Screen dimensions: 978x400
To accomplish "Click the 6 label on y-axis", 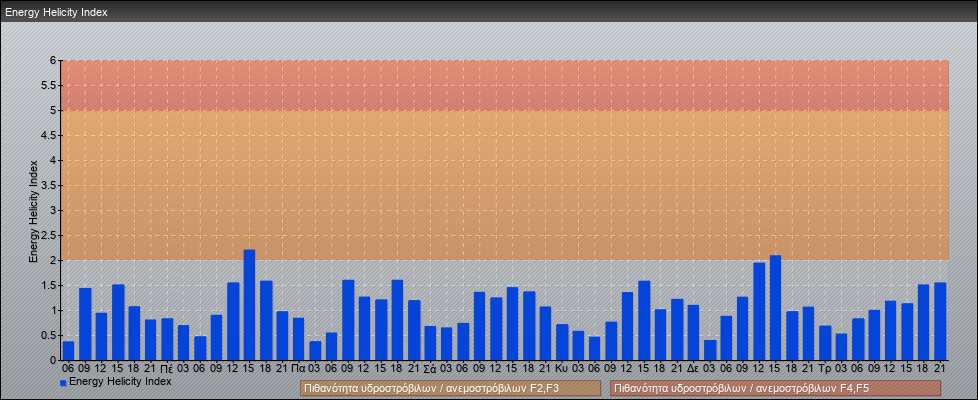I will [x=52, y=60].
